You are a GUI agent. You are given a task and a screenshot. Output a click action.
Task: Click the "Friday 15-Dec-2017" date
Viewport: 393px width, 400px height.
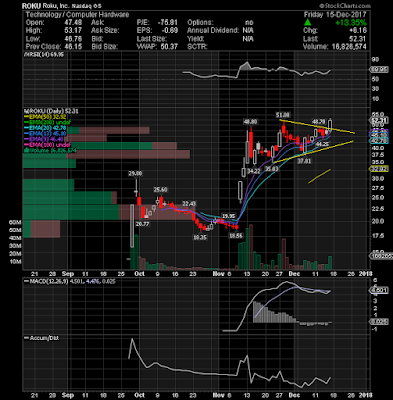pyautogui.click(x=335, y=15)
